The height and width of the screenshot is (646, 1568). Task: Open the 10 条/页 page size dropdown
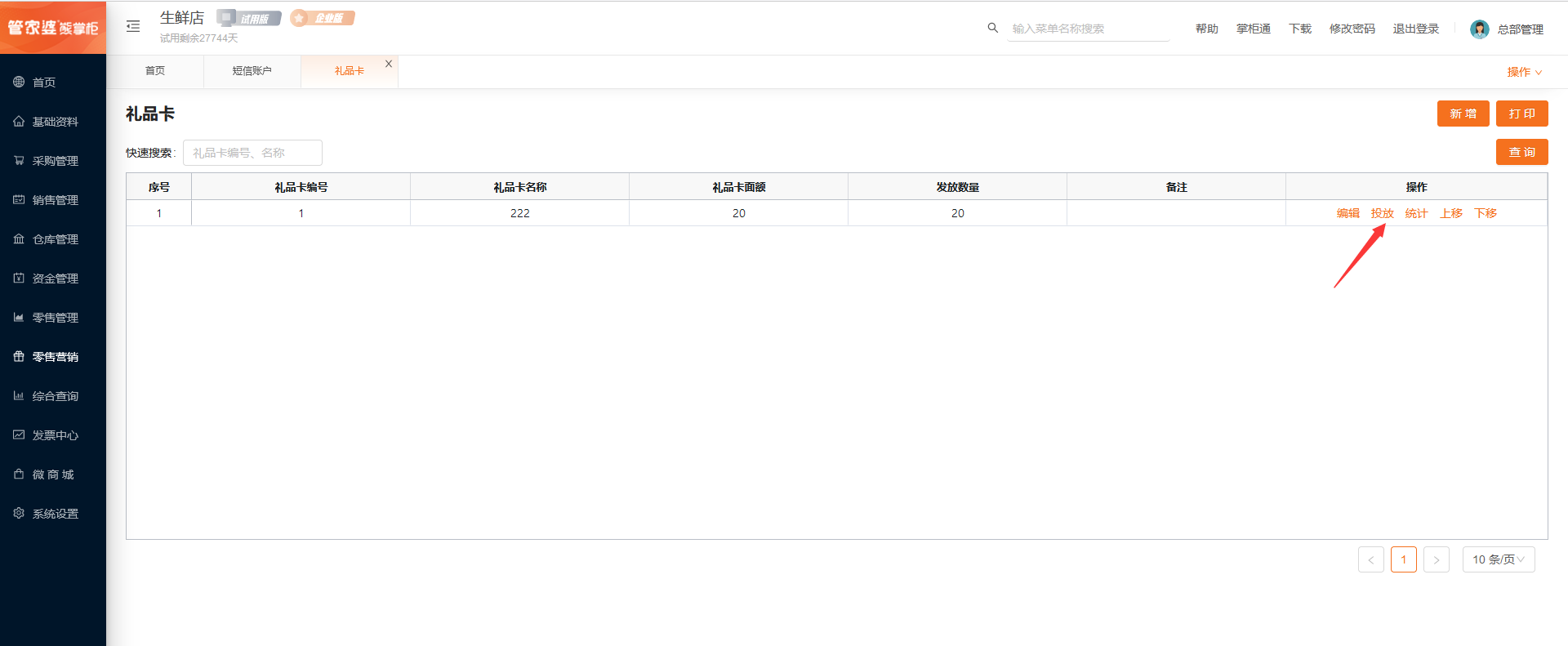coord(1499,559)
